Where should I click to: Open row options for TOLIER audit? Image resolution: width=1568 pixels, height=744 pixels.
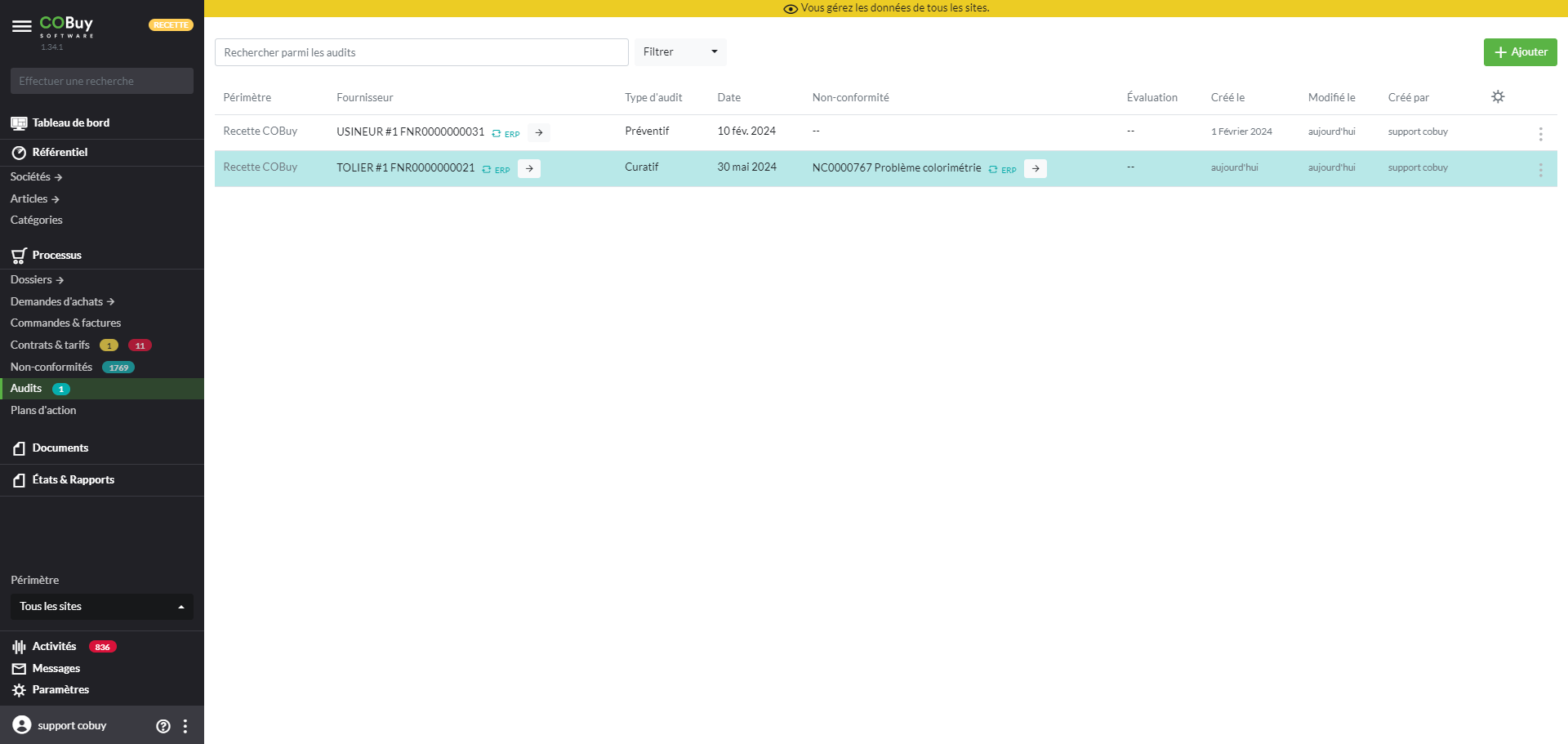1540,170
